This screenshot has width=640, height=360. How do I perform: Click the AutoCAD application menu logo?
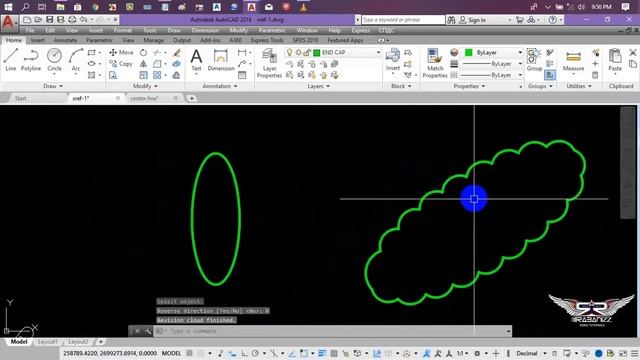click(8, 22)
